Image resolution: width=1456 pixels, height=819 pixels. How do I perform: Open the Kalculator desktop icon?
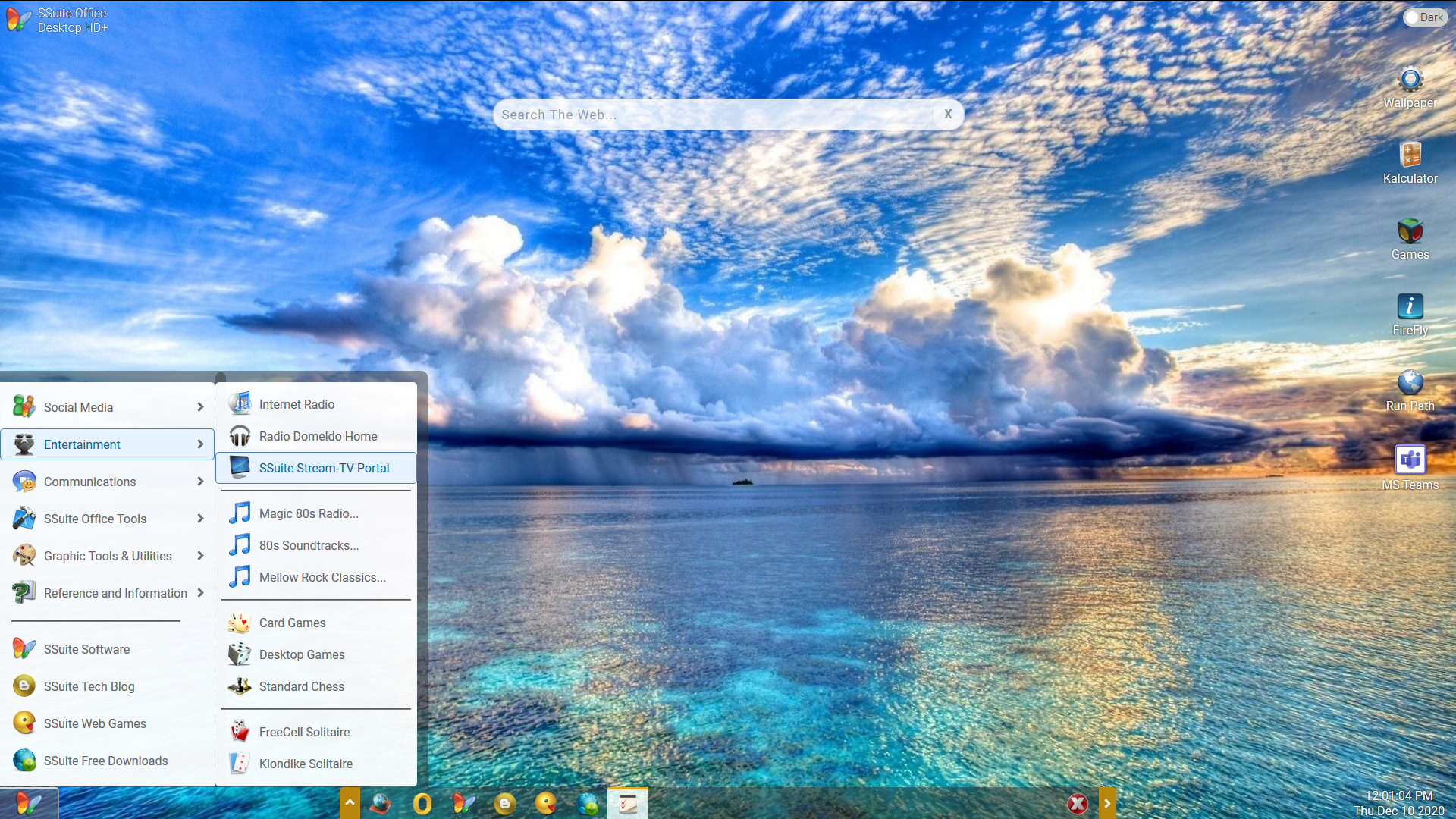1410,155
